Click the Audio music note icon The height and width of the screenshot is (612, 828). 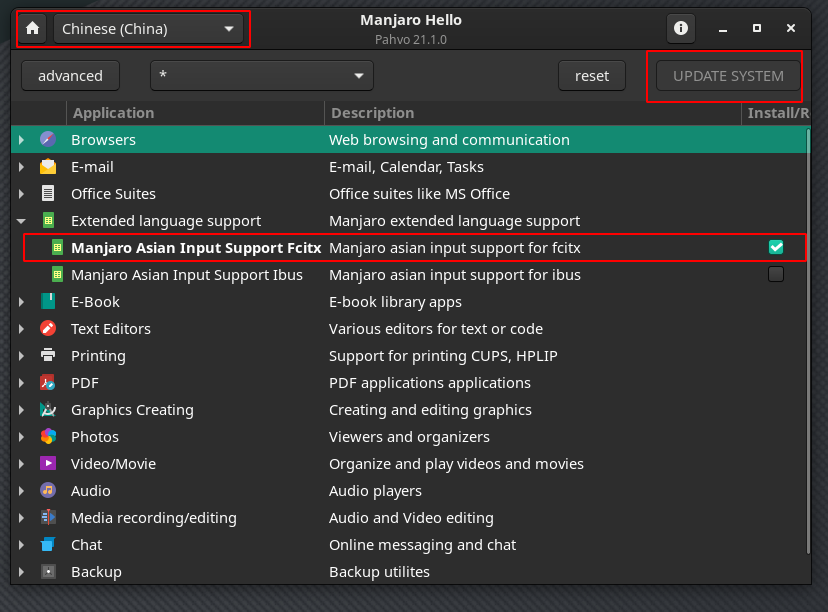pos(48,490)
